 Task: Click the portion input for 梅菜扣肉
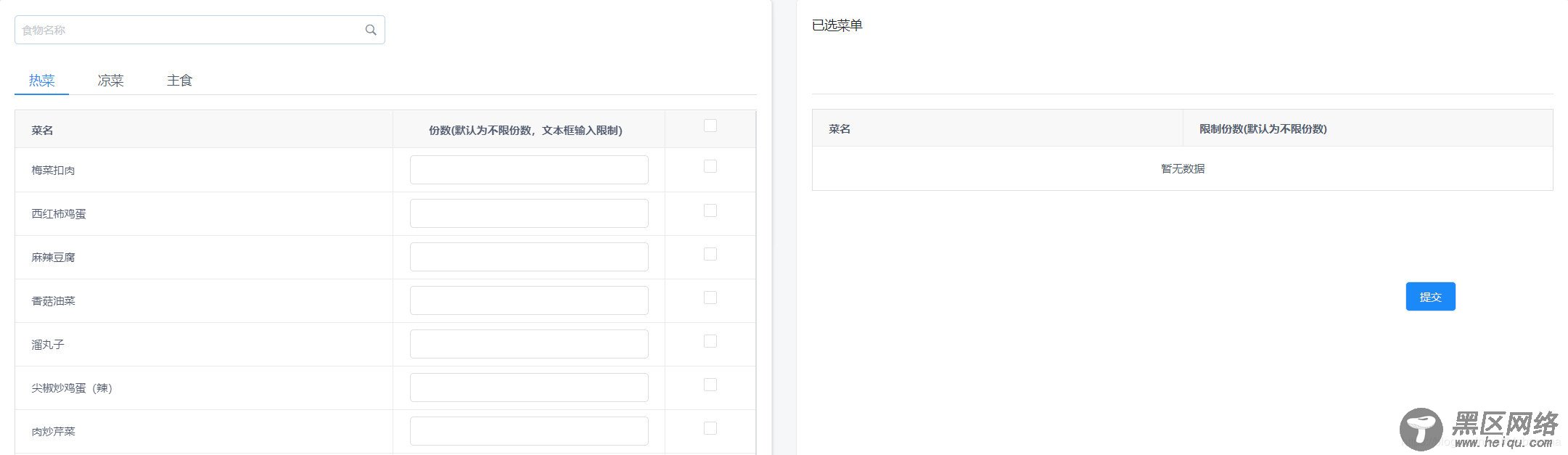[529, 170]
